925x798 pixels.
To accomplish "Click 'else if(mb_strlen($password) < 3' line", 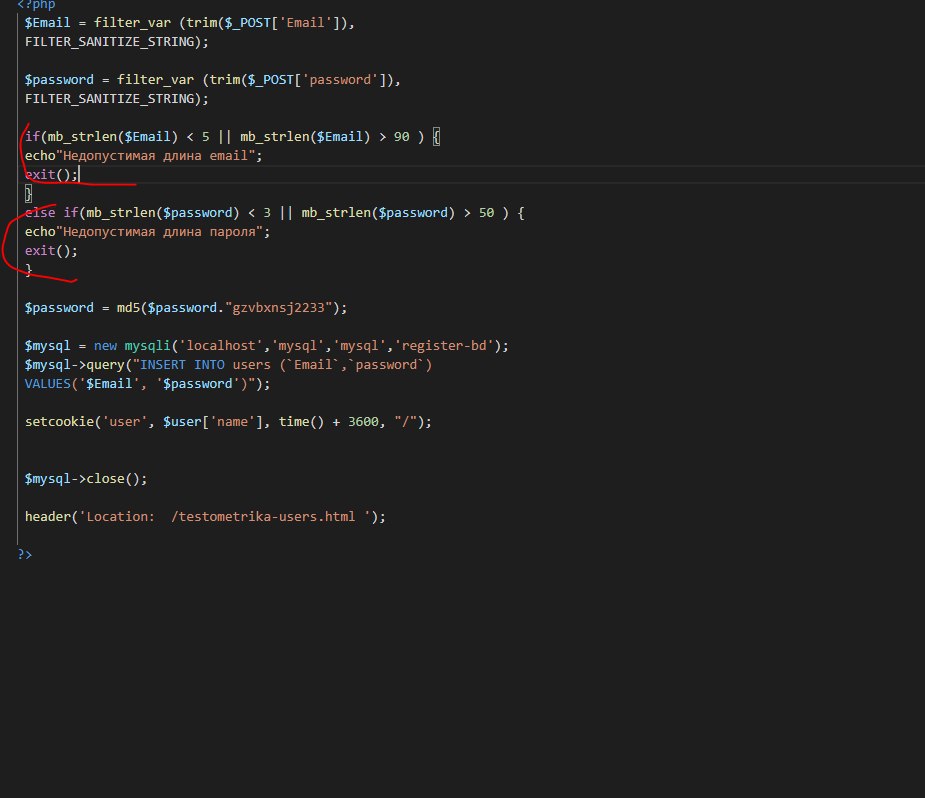I will 274,213.
